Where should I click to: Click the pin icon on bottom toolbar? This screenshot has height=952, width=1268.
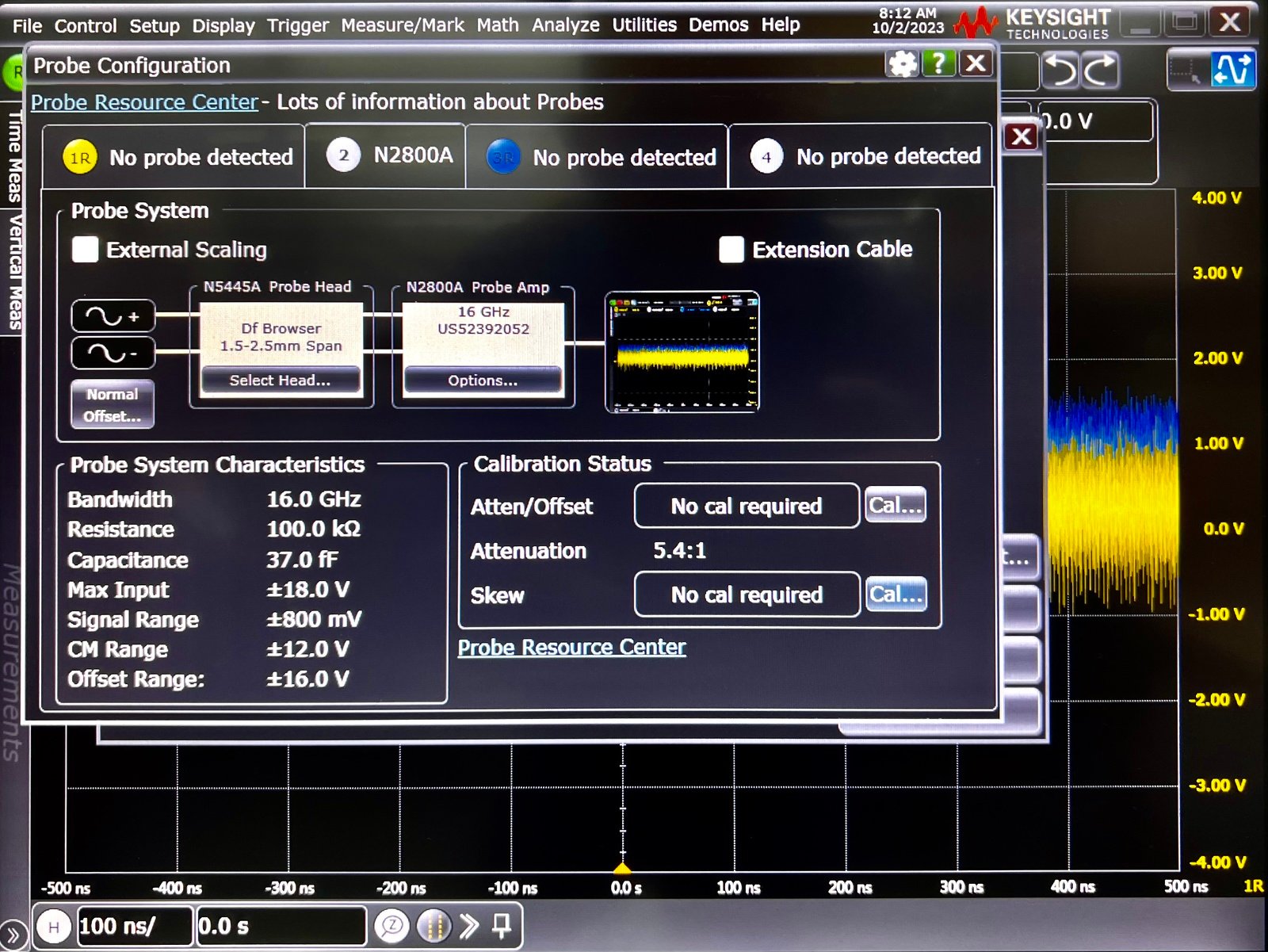[x=502, y=925]
